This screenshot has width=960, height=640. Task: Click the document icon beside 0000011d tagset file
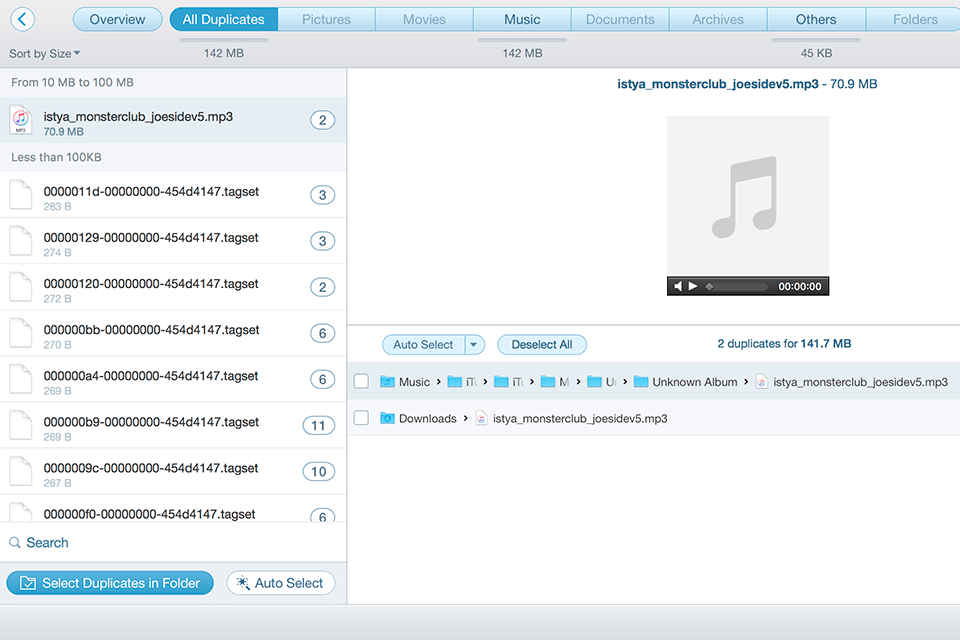pos(21,194)
